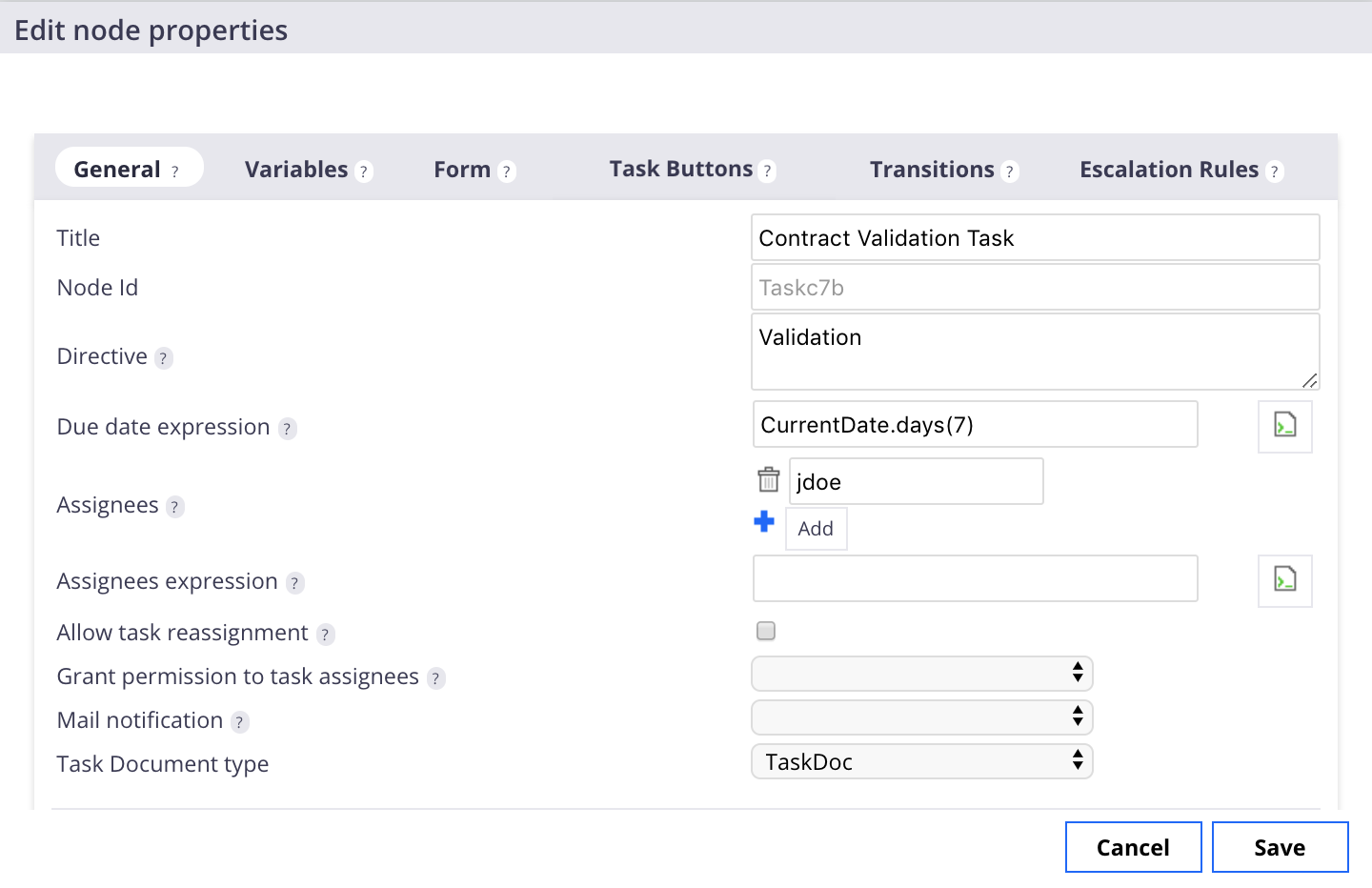Click the jdoe assignee input field
Screen dimensions: 1372x888
click(x=917, y=481)
